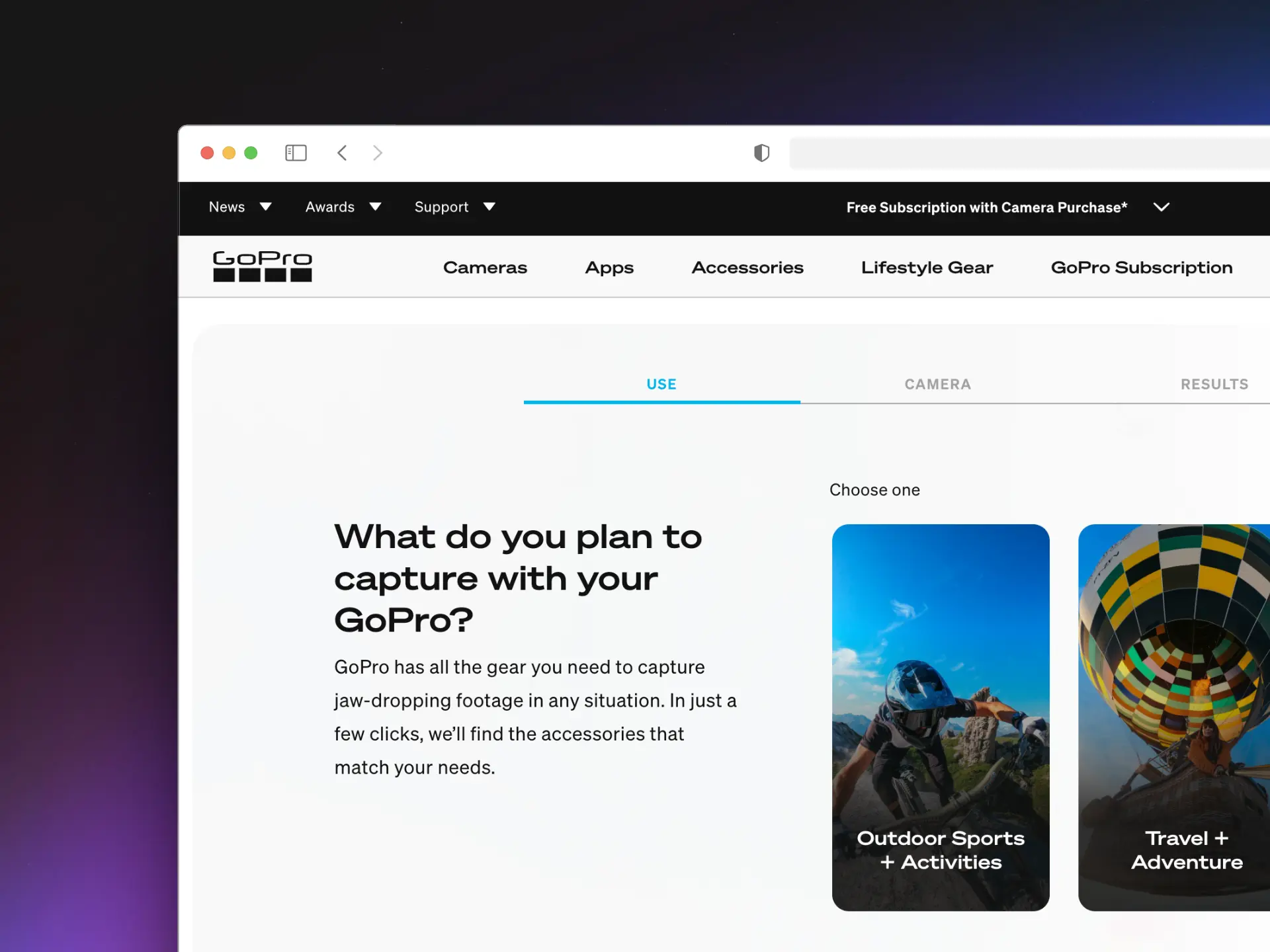Image resolution: width=1270 pixels, height=952 pixels.
Task: Switch to the CAMERA tab
Action: click(937, 384)
